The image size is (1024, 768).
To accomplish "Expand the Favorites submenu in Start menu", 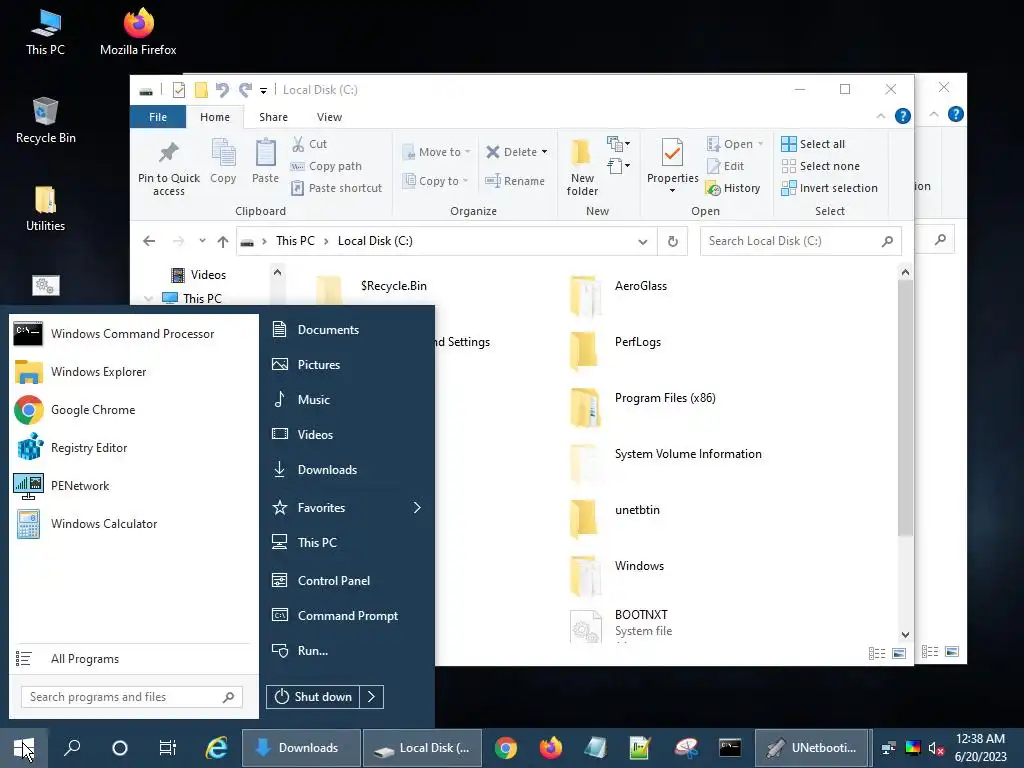I will pyautogui.click(x=417, y=507).
